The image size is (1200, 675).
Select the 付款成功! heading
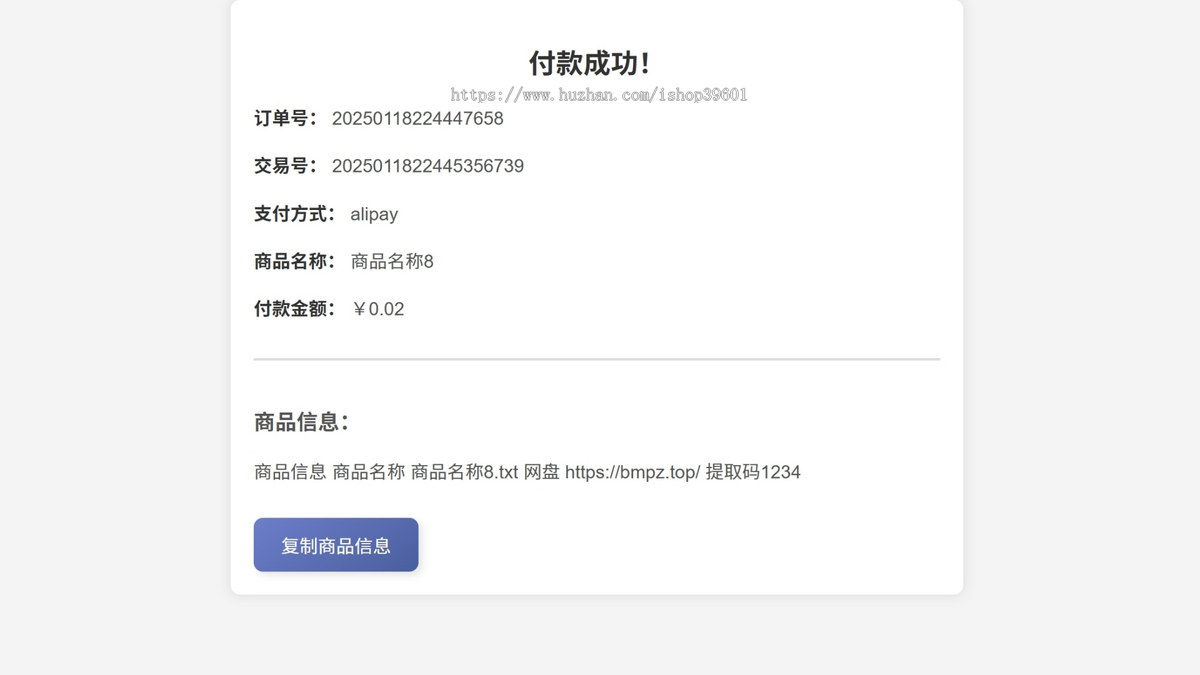(590, 64)
